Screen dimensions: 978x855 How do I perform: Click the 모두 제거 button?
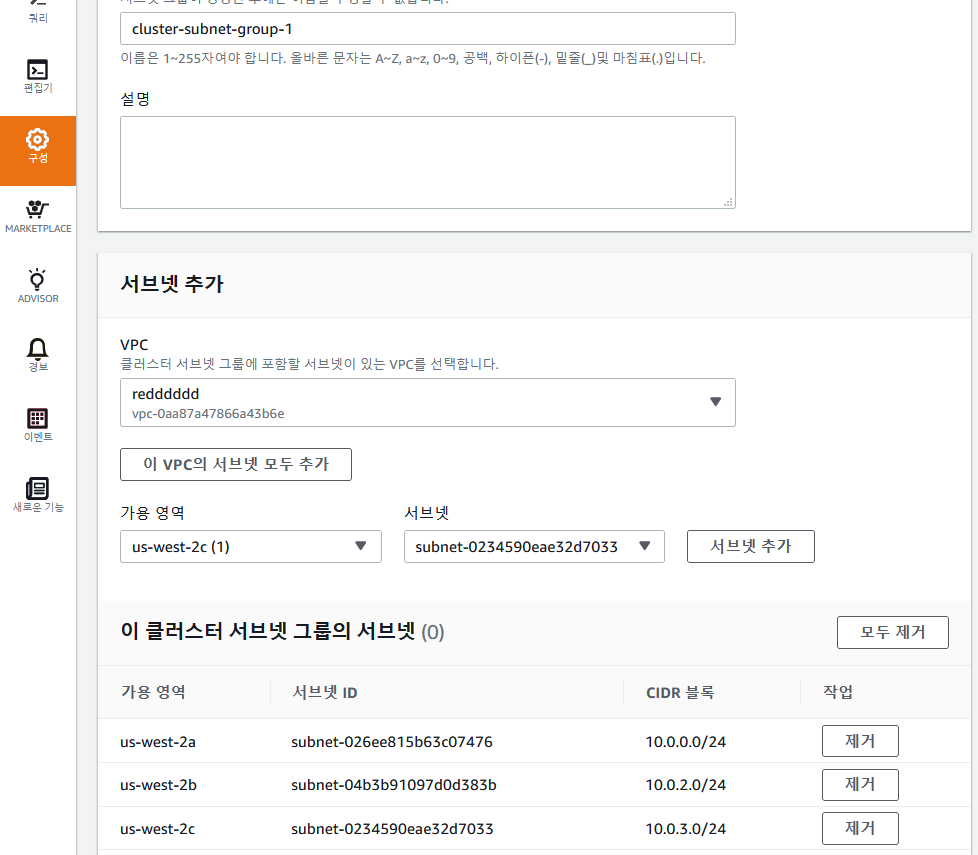point(892,632)
